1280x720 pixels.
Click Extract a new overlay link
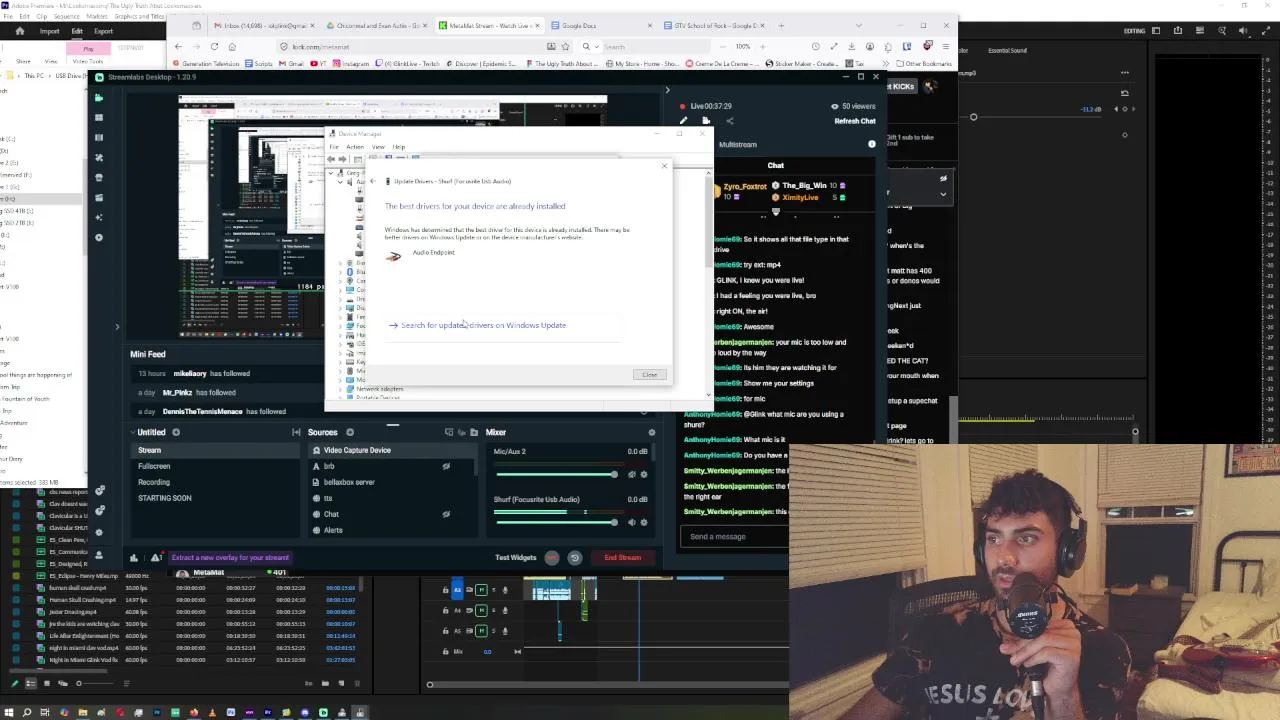[x=230, y=557]
